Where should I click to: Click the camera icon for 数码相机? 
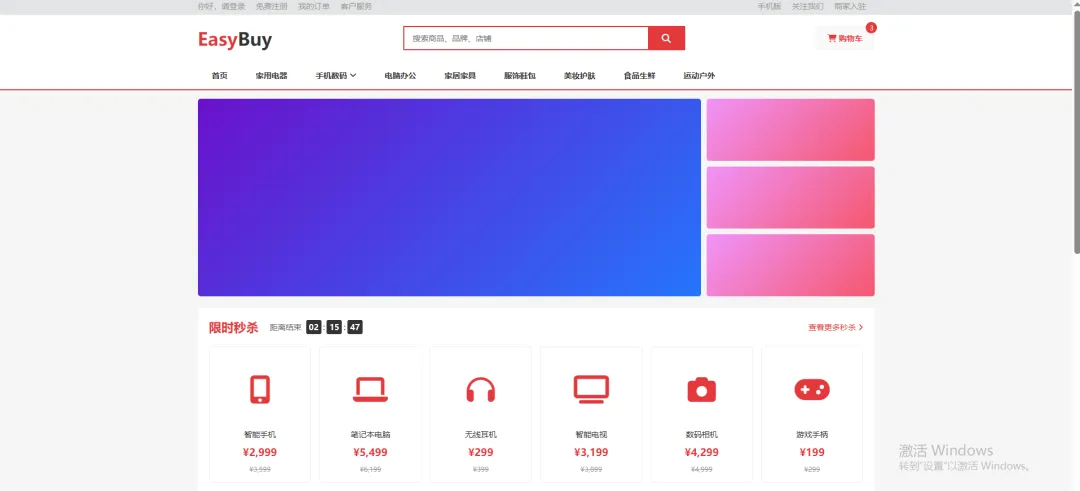click(702, 390)
